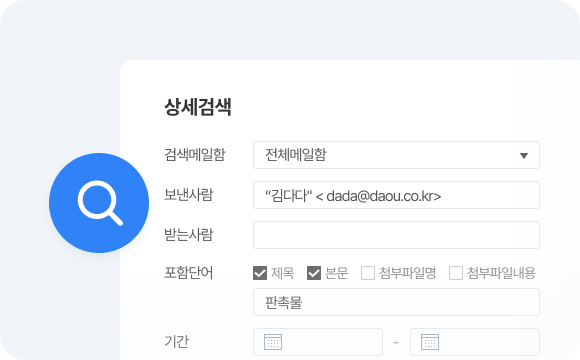Screen dimensions: 580x360
Task: Click the 기간 label
Action: click(176, 342)
